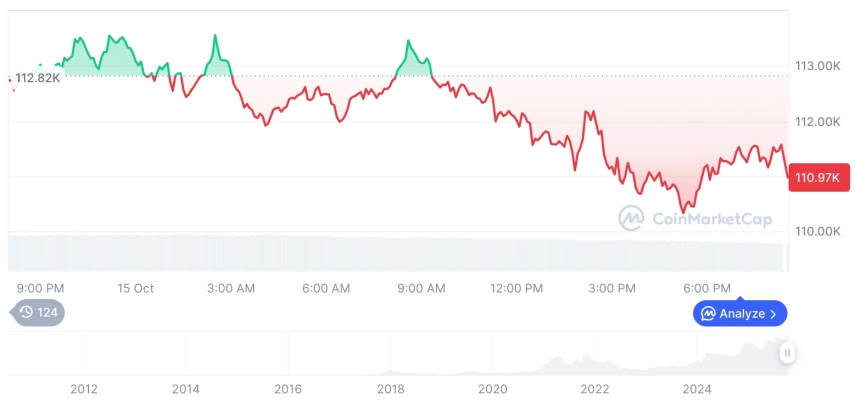This screenshot has width=860, height=401.
Task: Click the CoinMarketCap icon inside the Analyze button
Action: tap(708, 314)
